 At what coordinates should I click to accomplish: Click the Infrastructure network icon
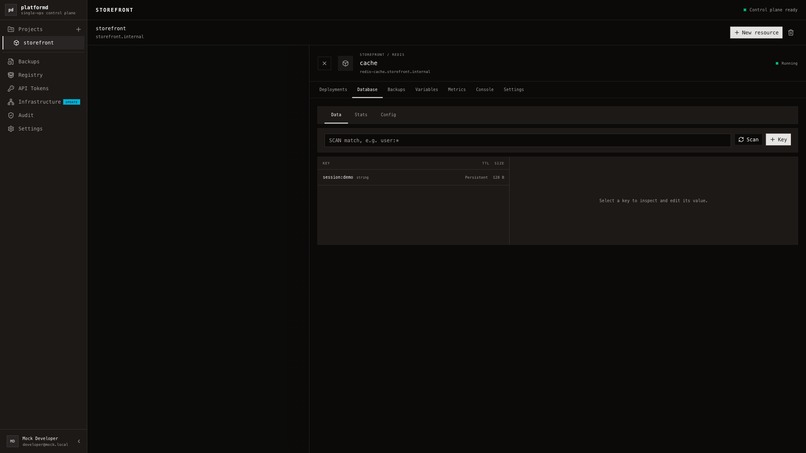pos(11,102)
